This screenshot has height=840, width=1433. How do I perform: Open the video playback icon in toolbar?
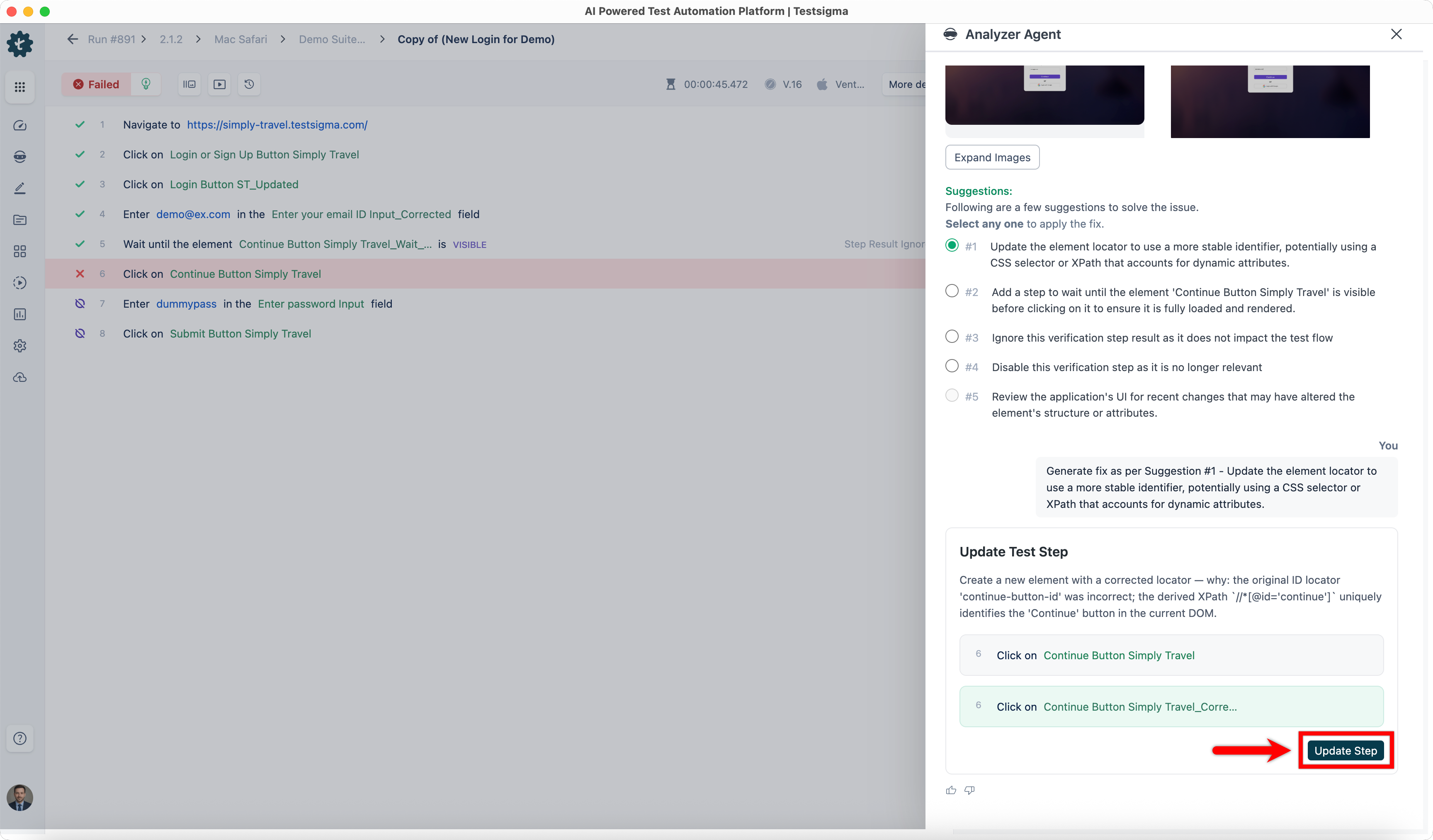click(x=219, y=84)
